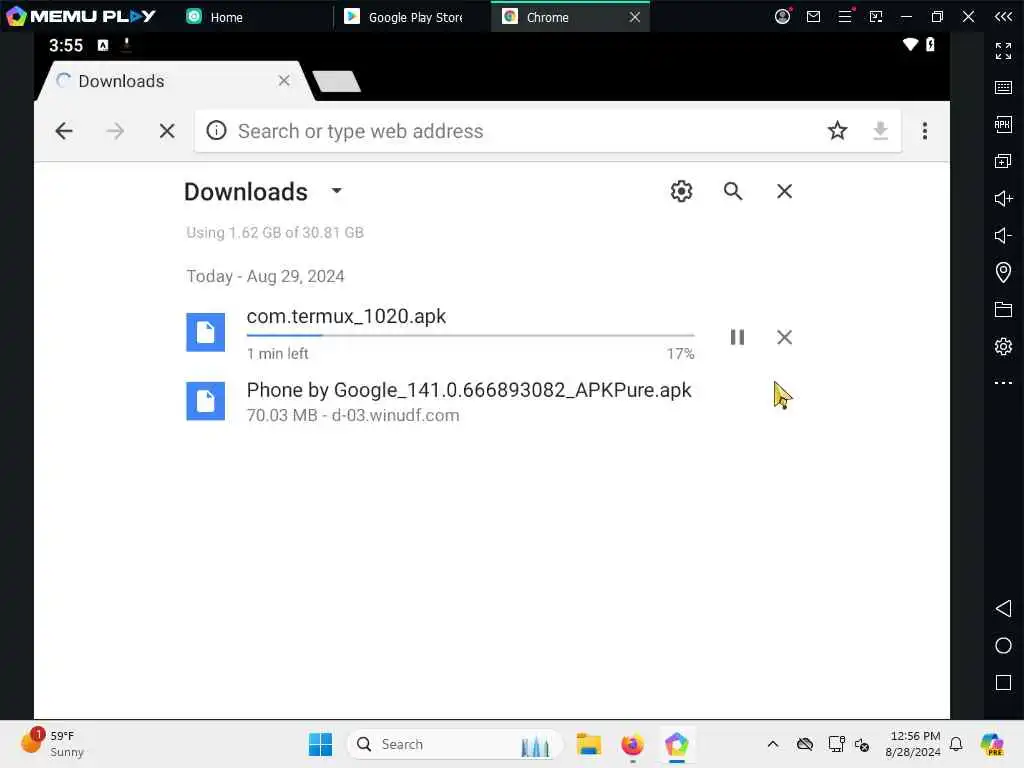Click the com.termux file icon
Image resolution: width=1024 pixels, height=768 pixels.
(x=206, y=332)
